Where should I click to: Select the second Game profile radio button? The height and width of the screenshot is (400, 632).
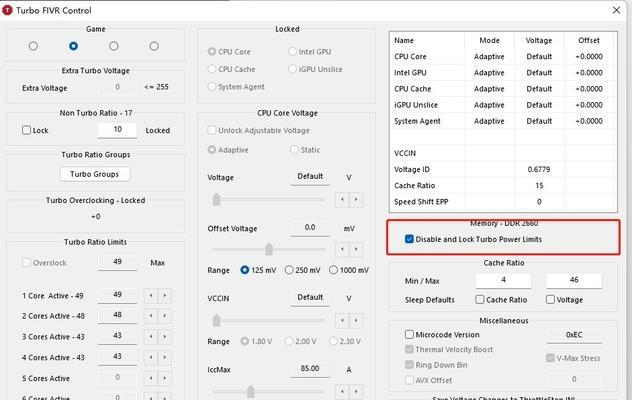coord(73,46)
